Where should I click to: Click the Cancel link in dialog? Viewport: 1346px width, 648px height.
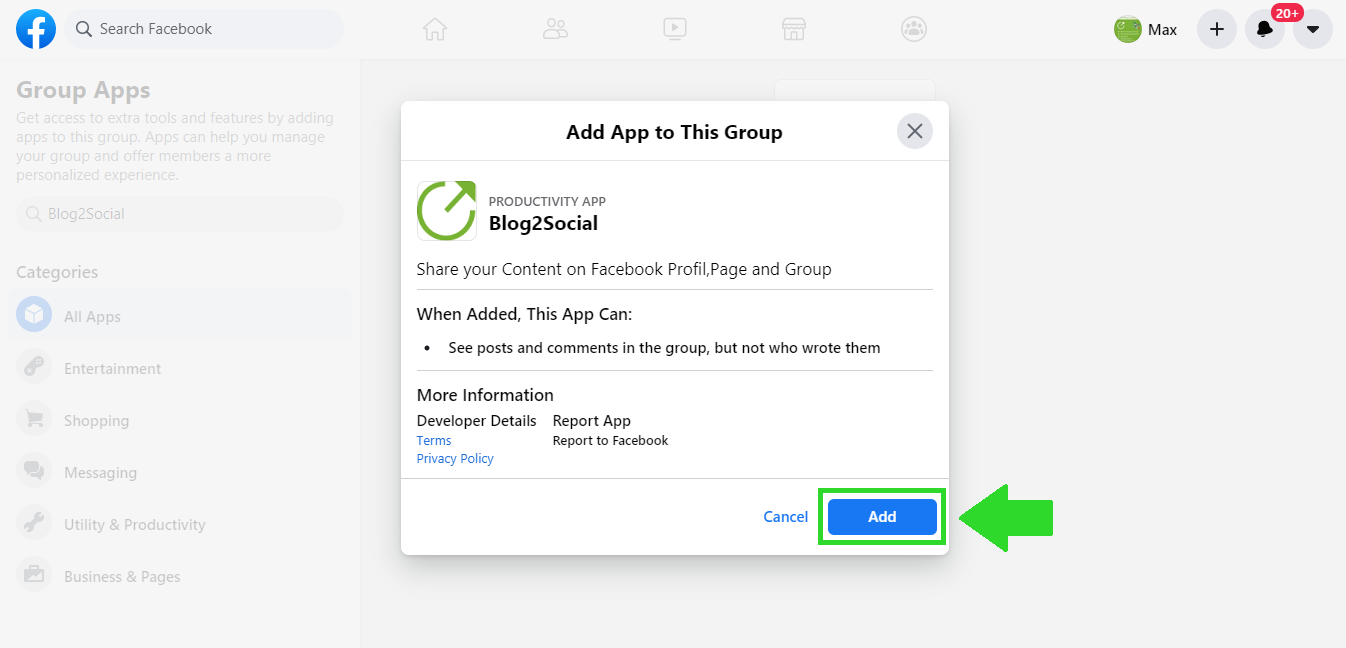click(x=785, y=517)
